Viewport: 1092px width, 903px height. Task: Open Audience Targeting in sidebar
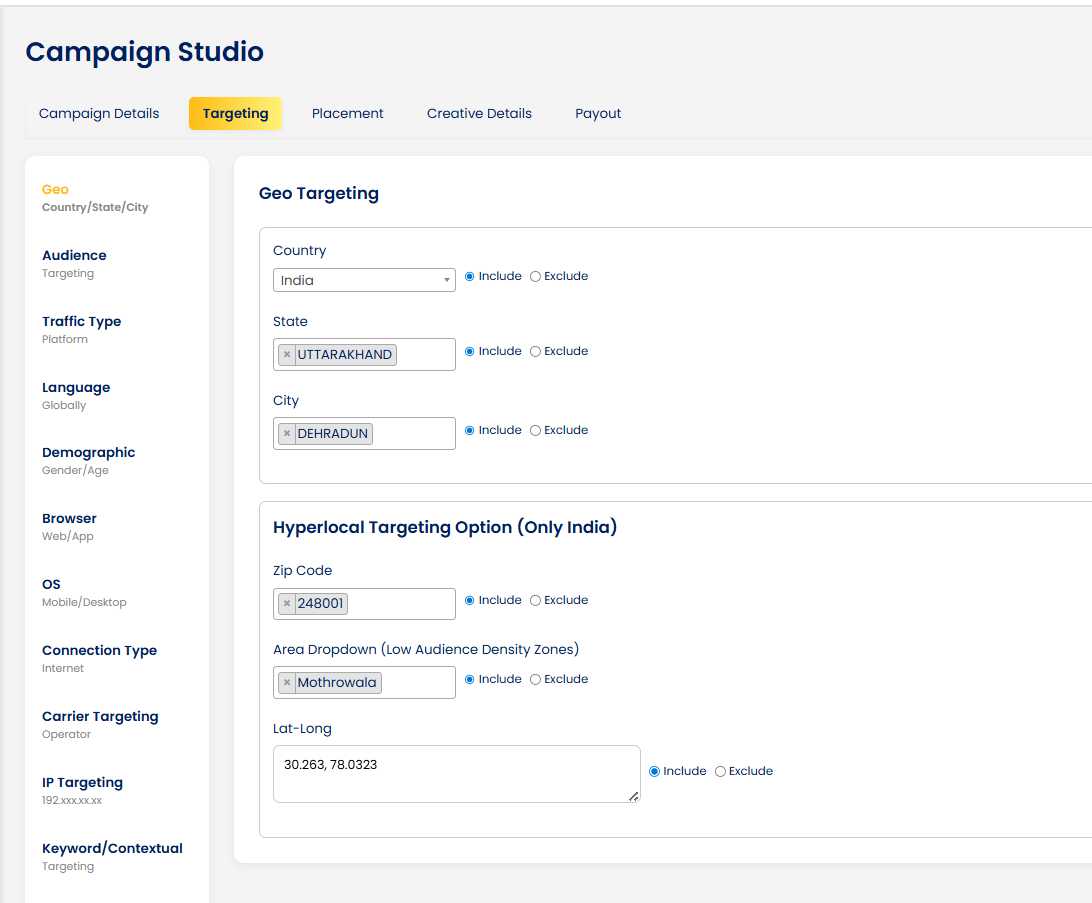tap(74, 264)
